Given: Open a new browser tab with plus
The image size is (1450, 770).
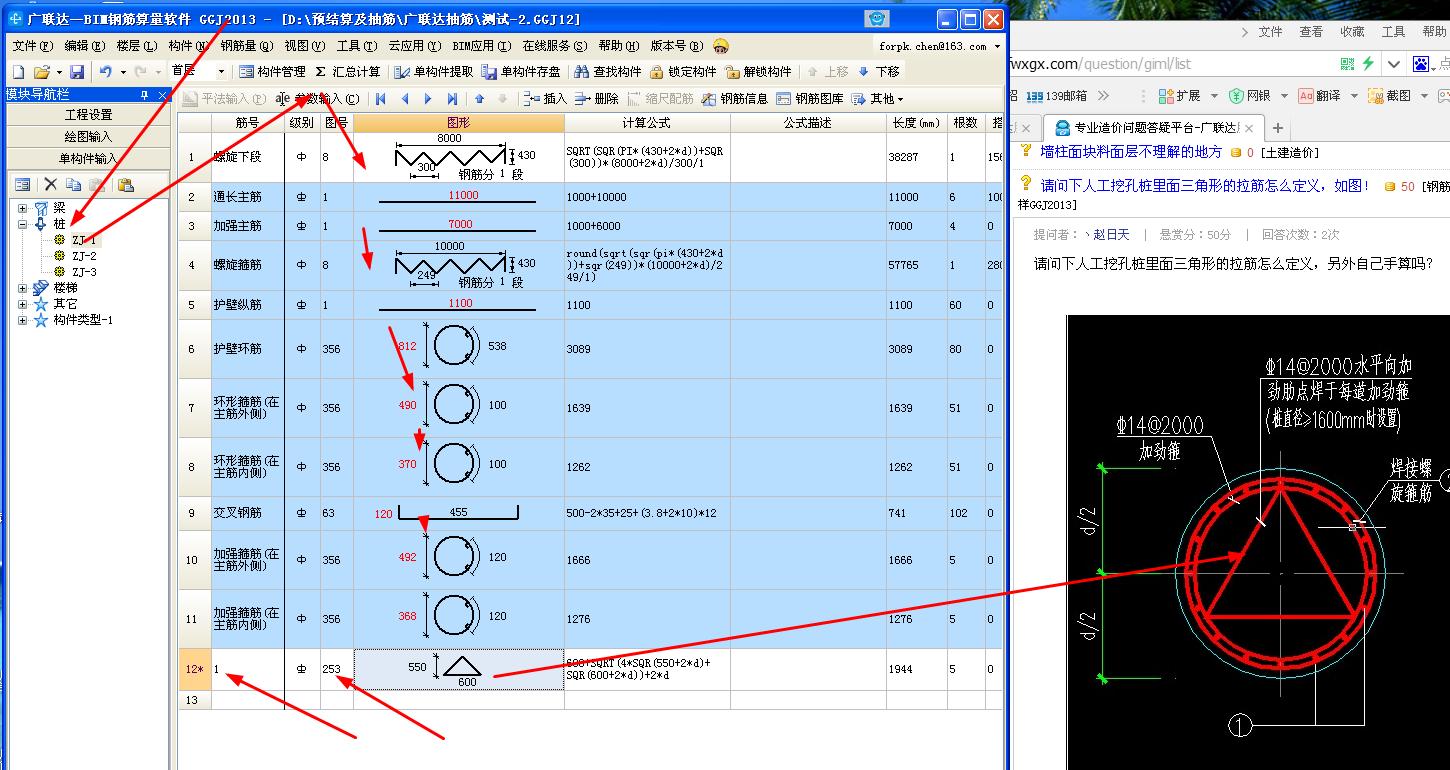Looking at the screenshot, I should click(1278, 128).
